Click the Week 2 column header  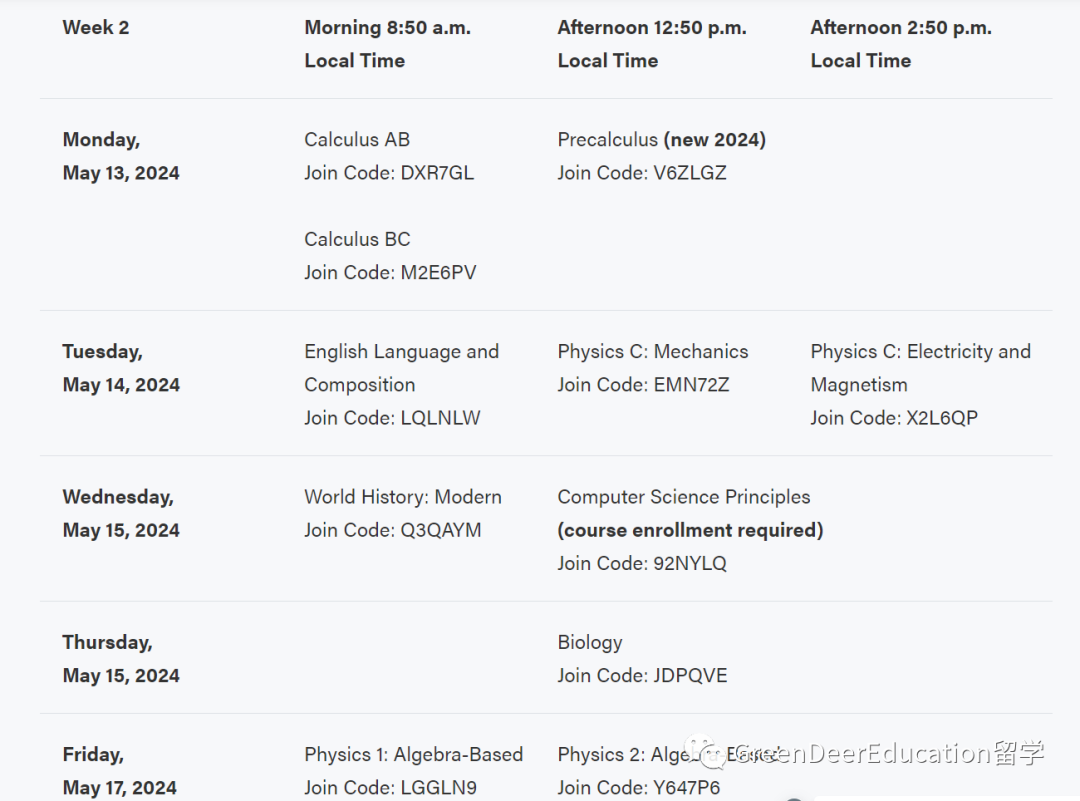[96, 28]
